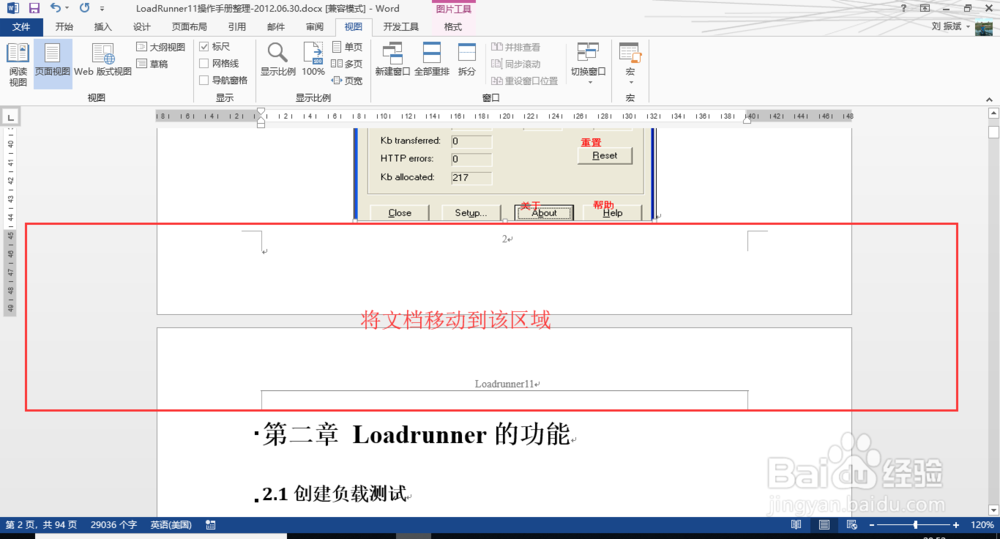Enable the Gridlines (网格线) checkbox
The height and width of the screenshot is (539, 1000).
click(204, 63)
